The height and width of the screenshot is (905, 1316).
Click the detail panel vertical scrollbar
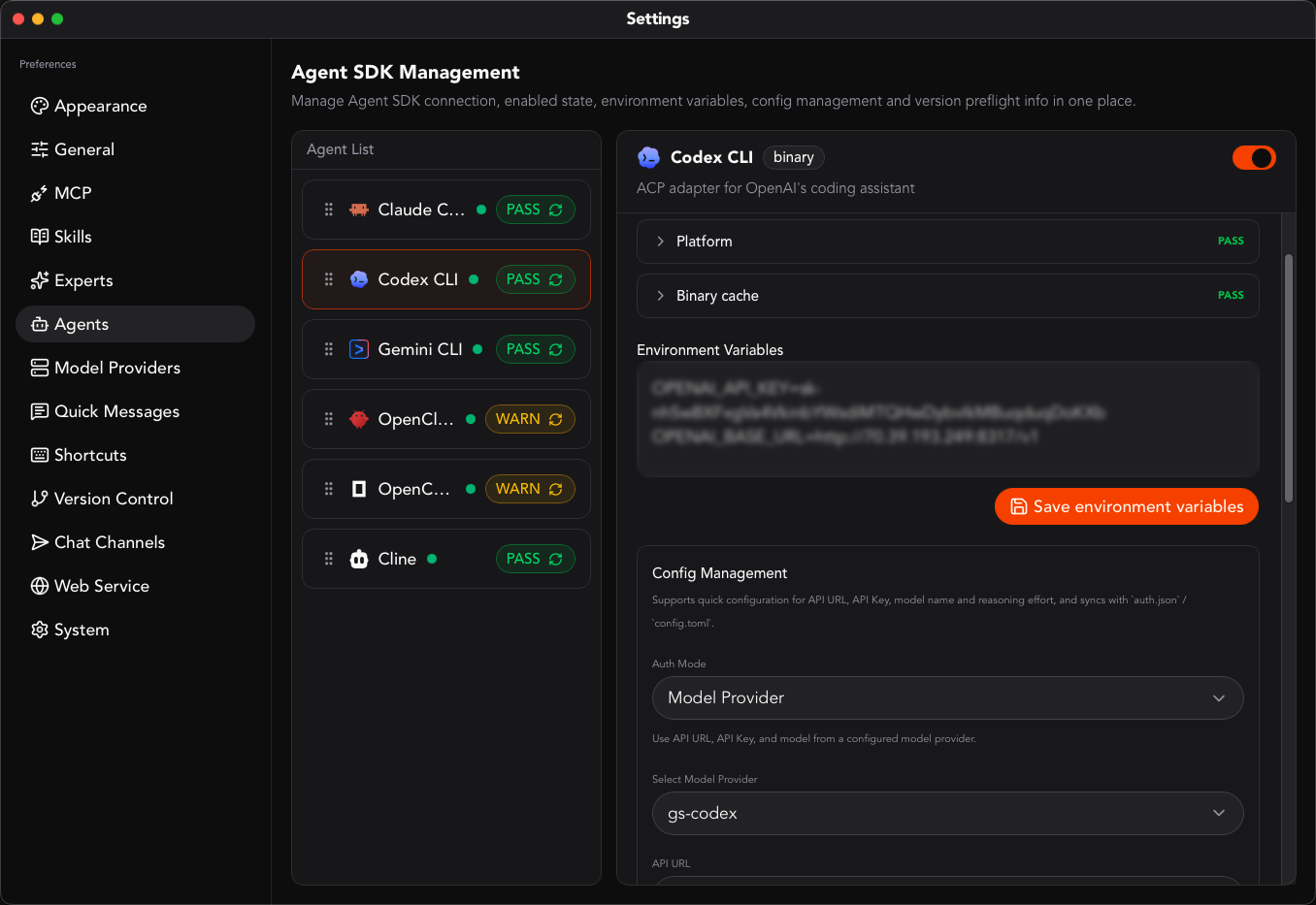pos(1289,378)
